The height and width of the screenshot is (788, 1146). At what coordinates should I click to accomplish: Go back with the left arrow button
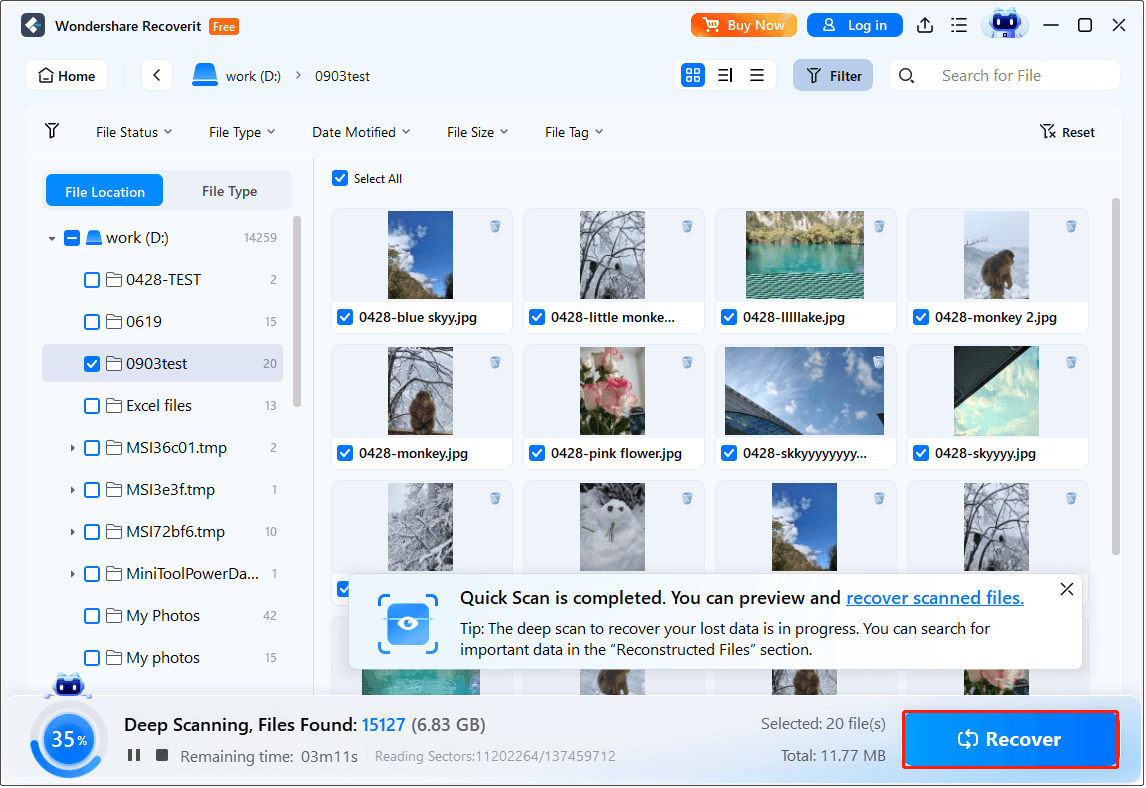pos(156,75)
